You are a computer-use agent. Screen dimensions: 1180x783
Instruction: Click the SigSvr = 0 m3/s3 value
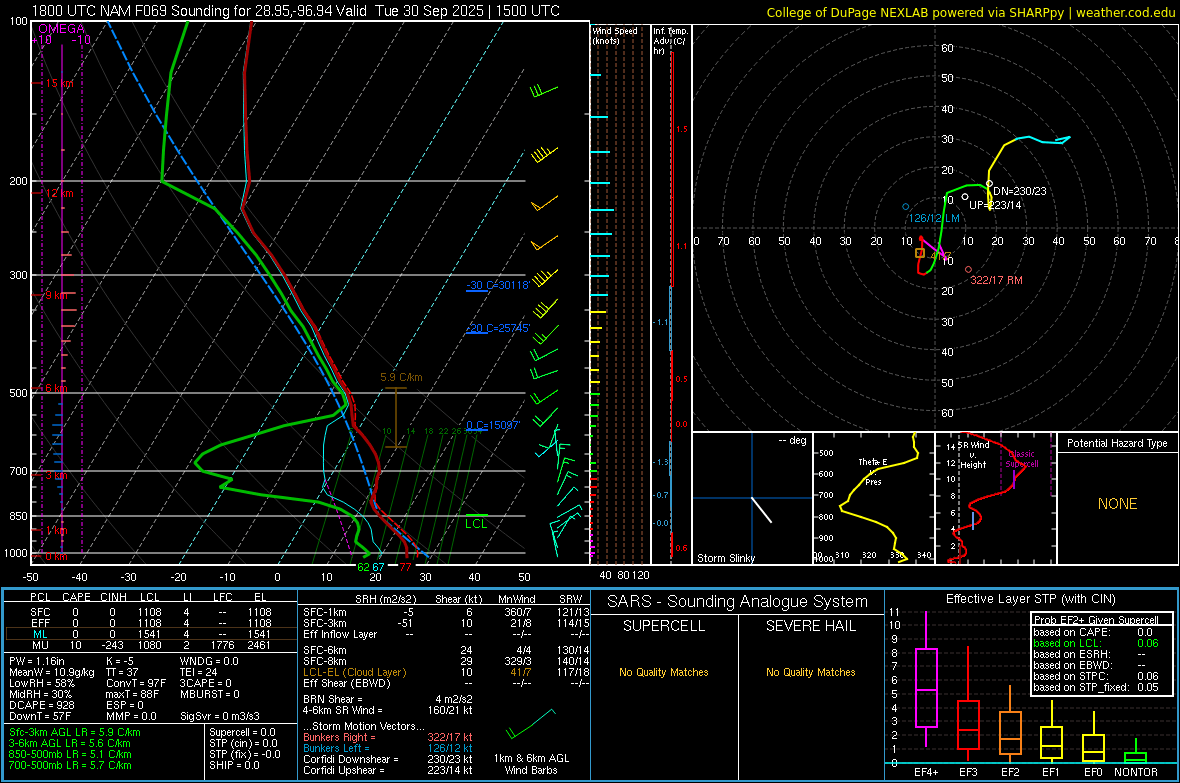pyautogui.click(x=220, y=716)
